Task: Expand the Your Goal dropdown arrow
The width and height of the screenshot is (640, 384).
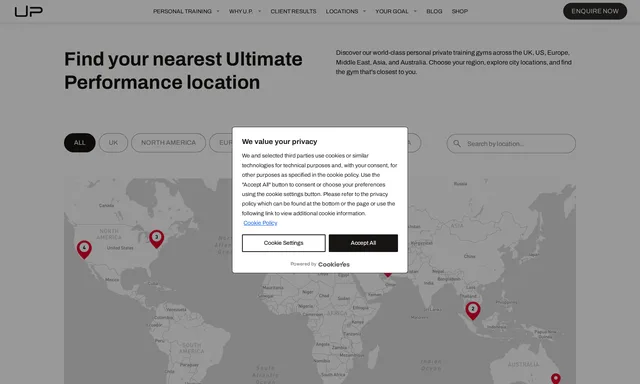Action: pyautogui.click(x=416, y=11)
